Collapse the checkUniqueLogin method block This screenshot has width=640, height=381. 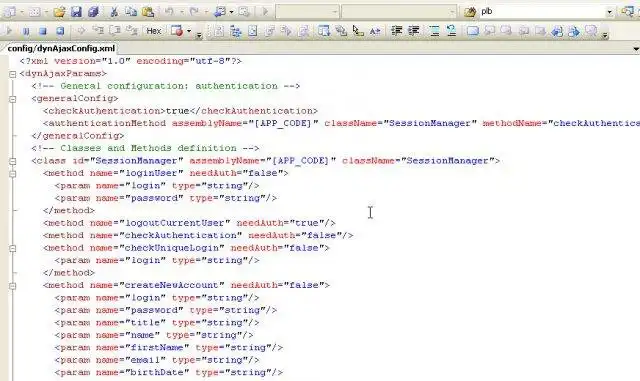(x=13, y=248)
